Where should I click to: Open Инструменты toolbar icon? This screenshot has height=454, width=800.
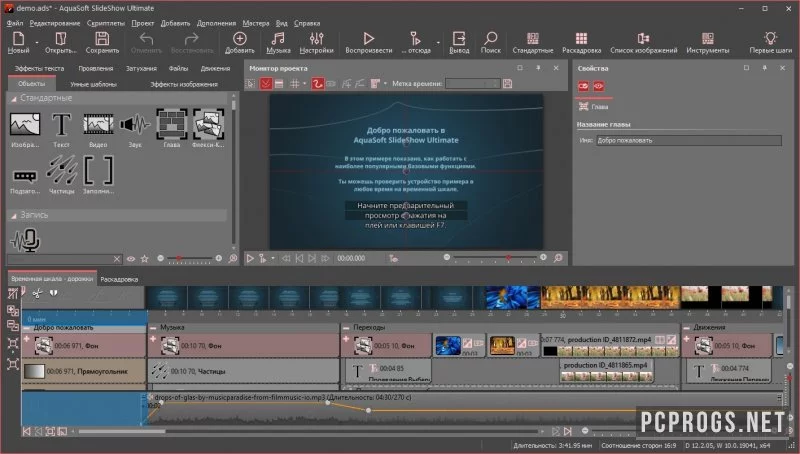tap(708, 39)
